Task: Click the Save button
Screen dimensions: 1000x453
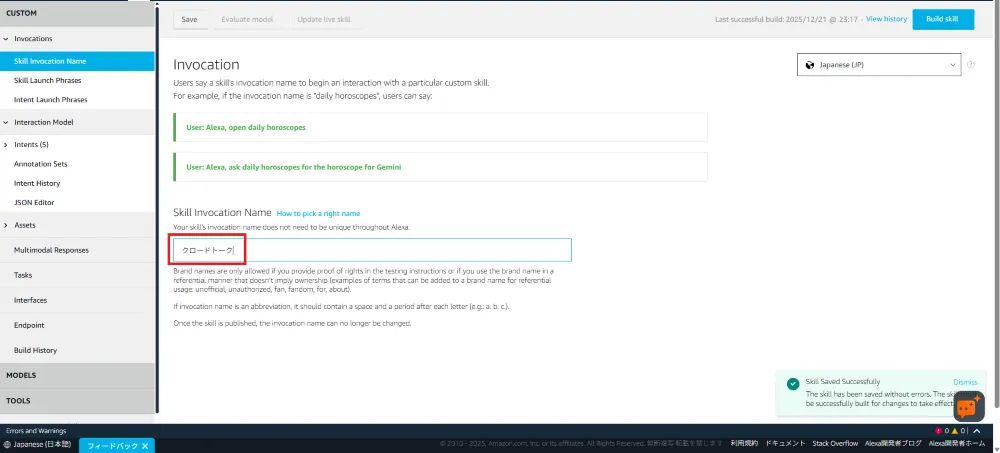Action: point(189,20)
